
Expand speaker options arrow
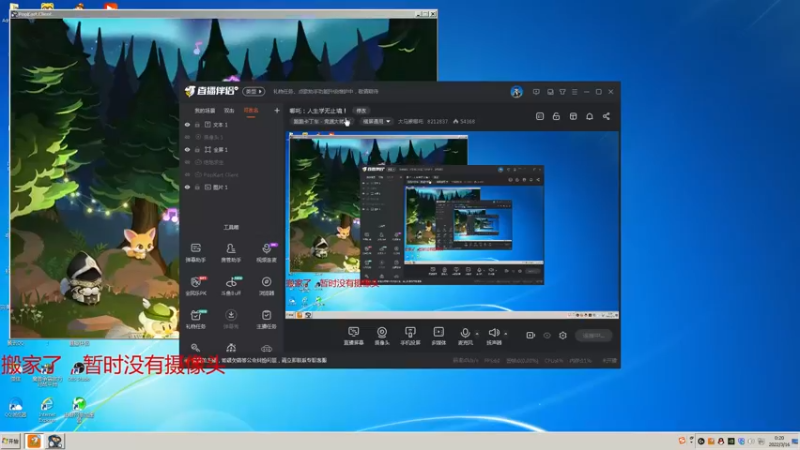506,334
